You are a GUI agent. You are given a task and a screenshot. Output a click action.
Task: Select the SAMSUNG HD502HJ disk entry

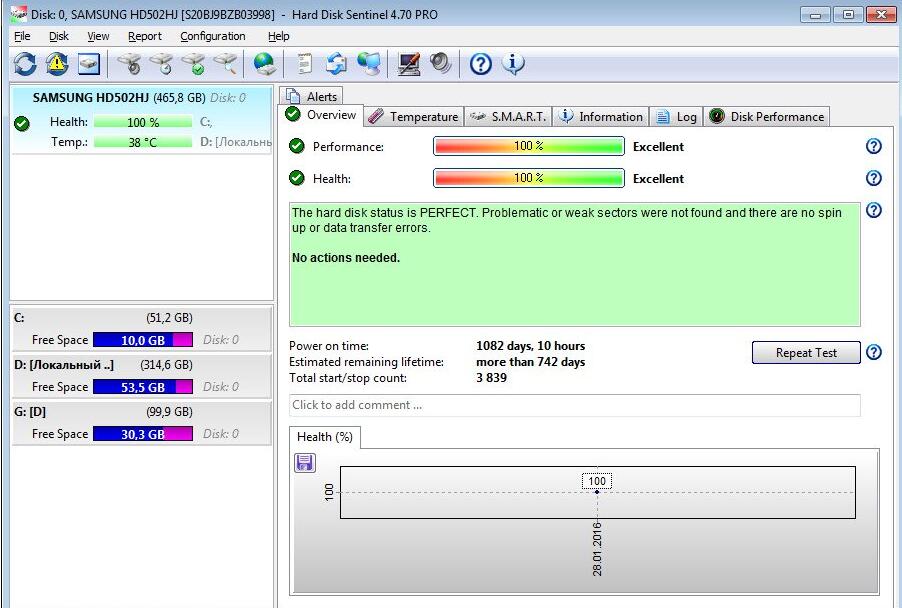(142, 120)
